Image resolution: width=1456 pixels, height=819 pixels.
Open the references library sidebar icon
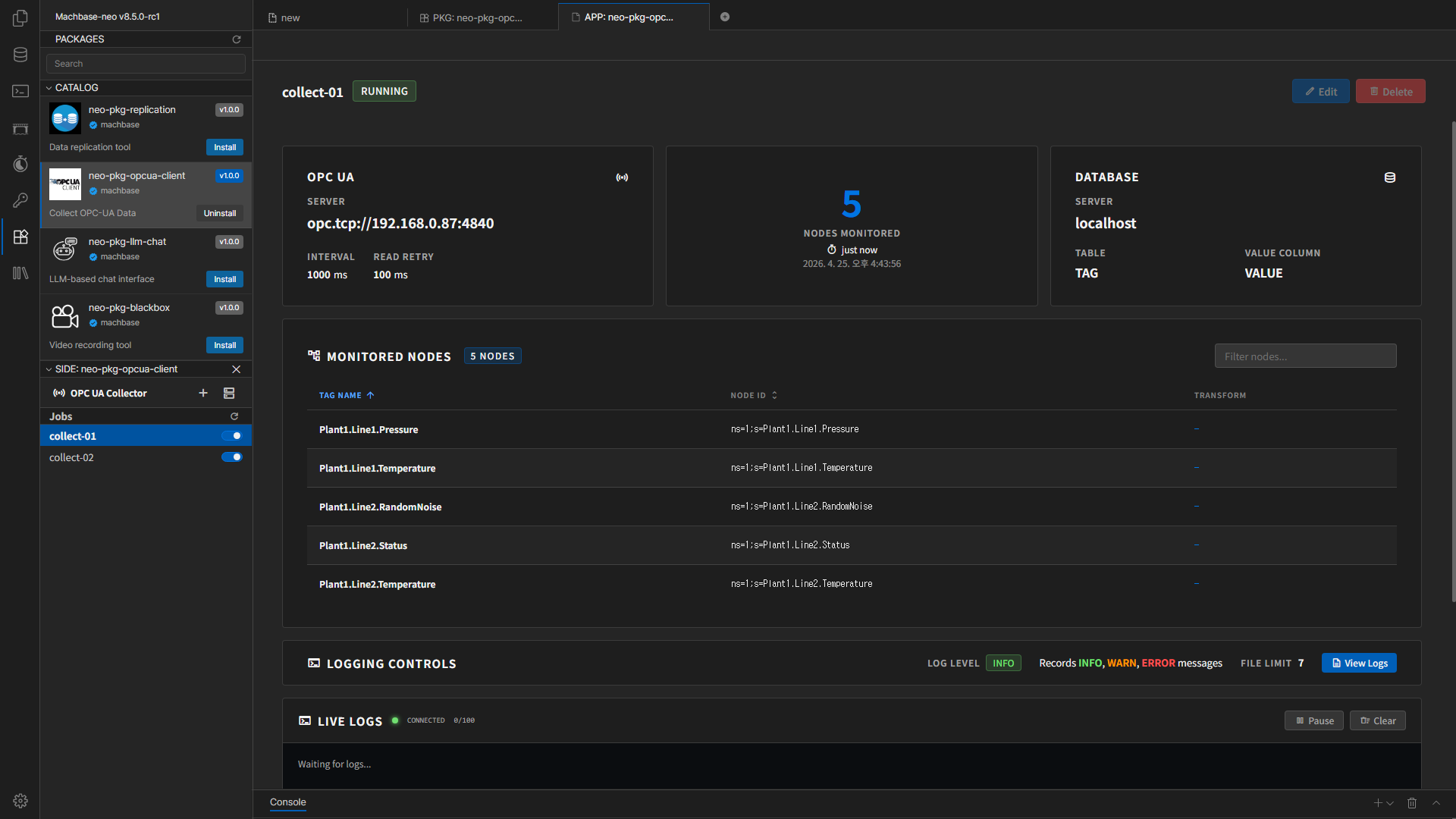20,273
